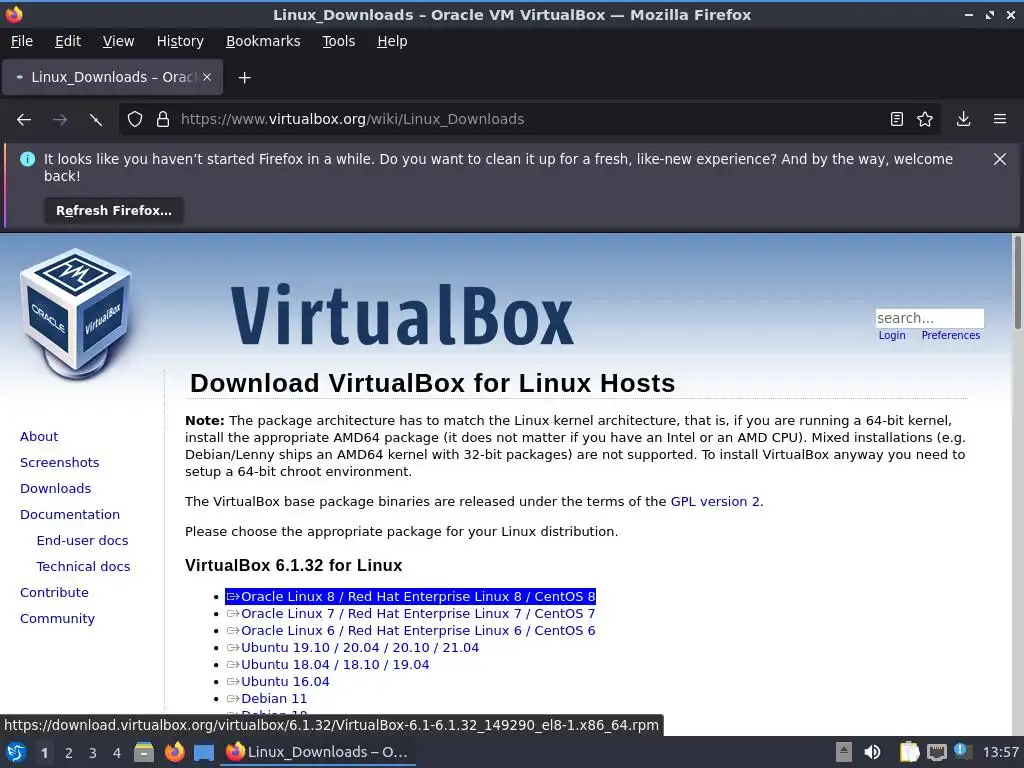Viewport: 1024px width, 768px height.
Task: Open the Screenshots sidebar link
Action: coord(59,462)
